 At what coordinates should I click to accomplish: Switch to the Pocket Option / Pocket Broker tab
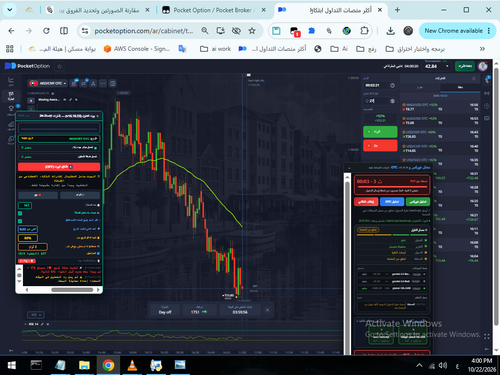213,10
